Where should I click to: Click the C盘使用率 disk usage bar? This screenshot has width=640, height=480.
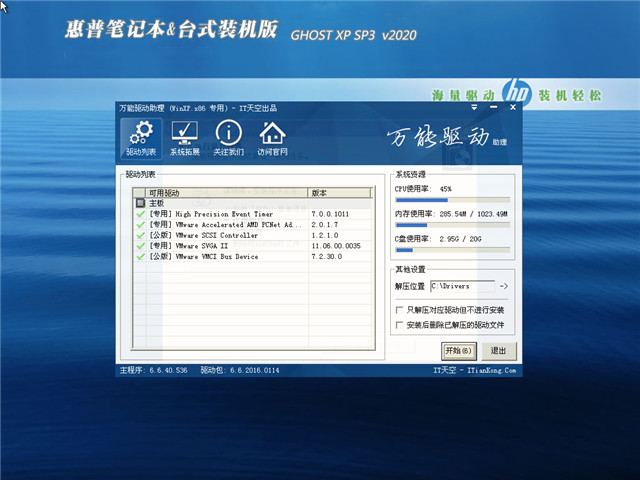pos(452,250)
